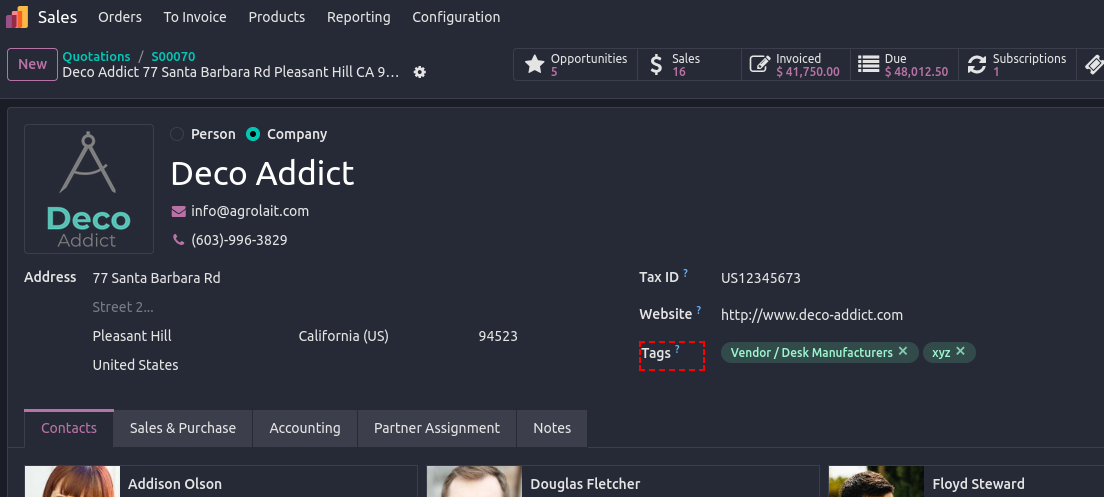The height and width of the screenshot is (497, 1104).
Task: Open Subscriptions refresh-icon stat button
Action: 1016,65
